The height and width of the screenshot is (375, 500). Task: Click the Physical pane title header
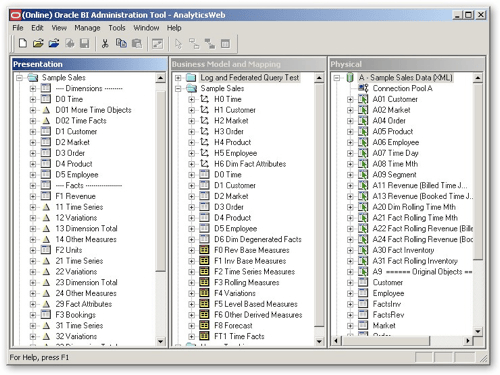coord(406,64)
